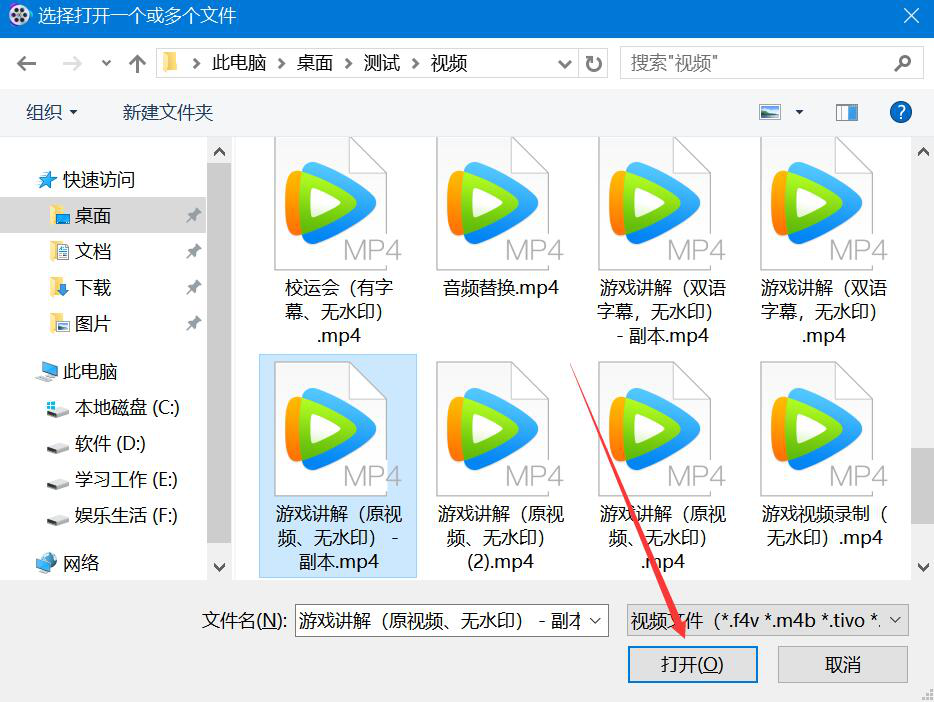Go up one folder level
This screenshot has height=702, width=934.
[137, 63]
